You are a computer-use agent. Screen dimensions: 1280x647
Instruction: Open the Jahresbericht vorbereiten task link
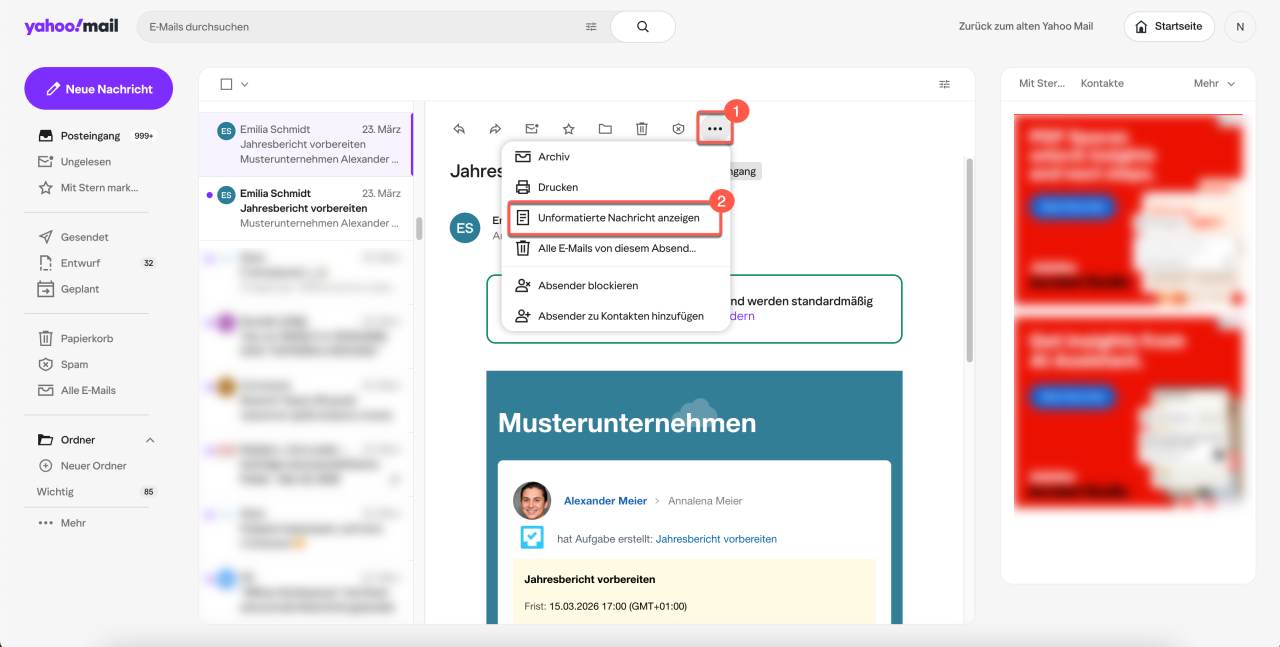[716, 539]
